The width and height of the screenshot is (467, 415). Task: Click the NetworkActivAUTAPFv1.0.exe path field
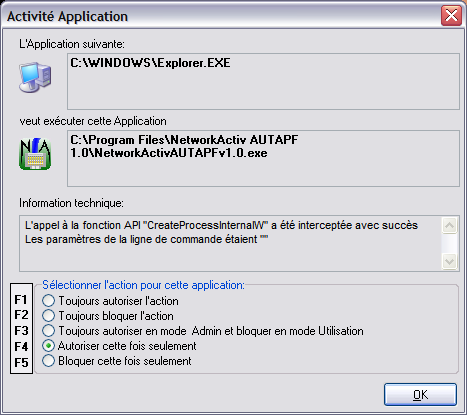click(263, 158)
